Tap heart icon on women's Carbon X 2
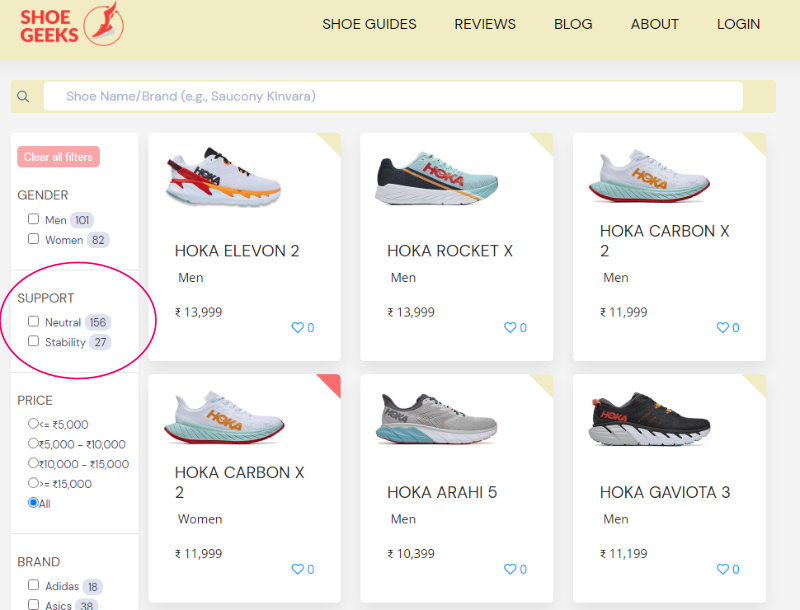 click(x=297, y=569)
